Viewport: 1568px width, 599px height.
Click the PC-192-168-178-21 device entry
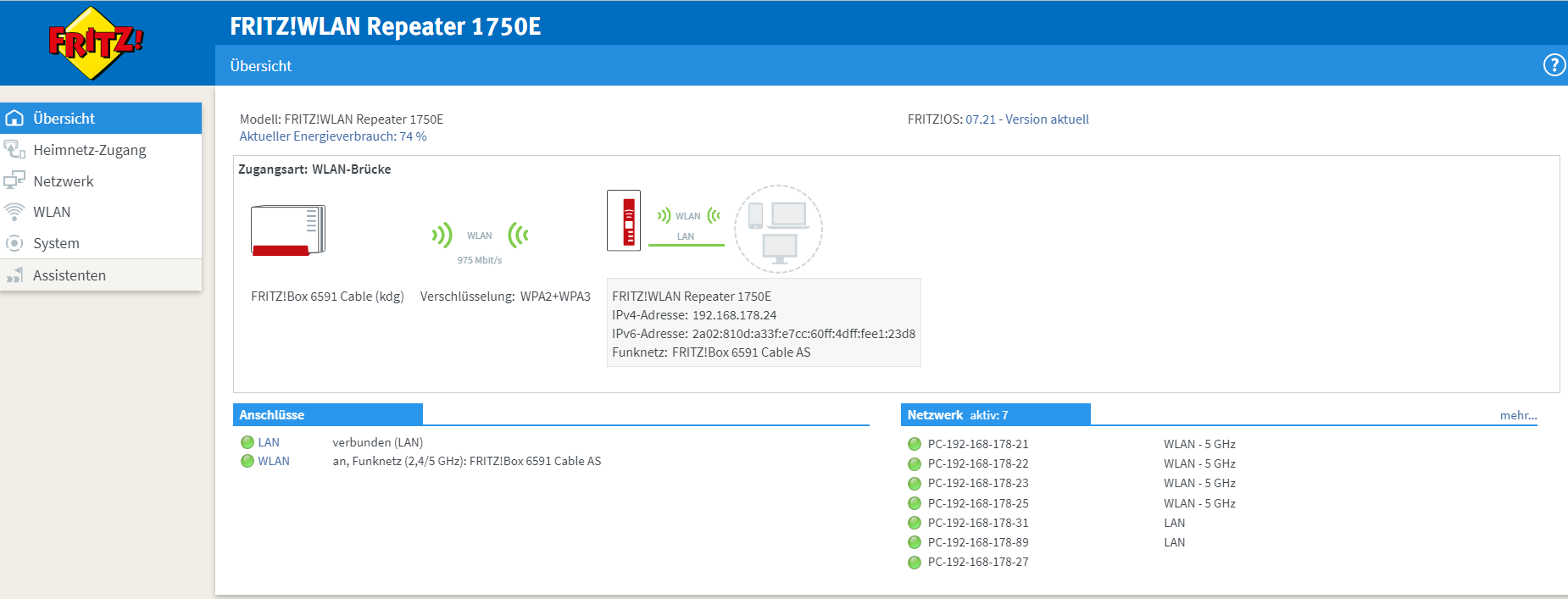pos(978,444)
